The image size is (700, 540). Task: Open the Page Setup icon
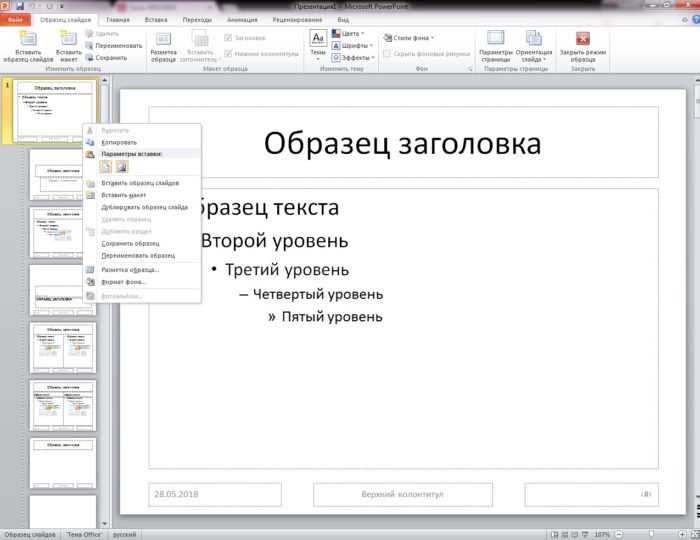[x=496, y=38]
